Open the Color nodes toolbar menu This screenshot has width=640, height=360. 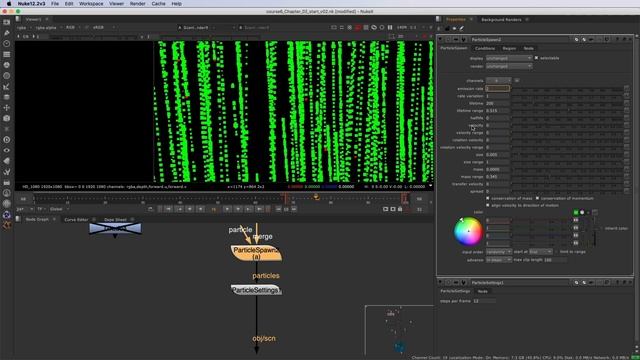tap(7, 65)
